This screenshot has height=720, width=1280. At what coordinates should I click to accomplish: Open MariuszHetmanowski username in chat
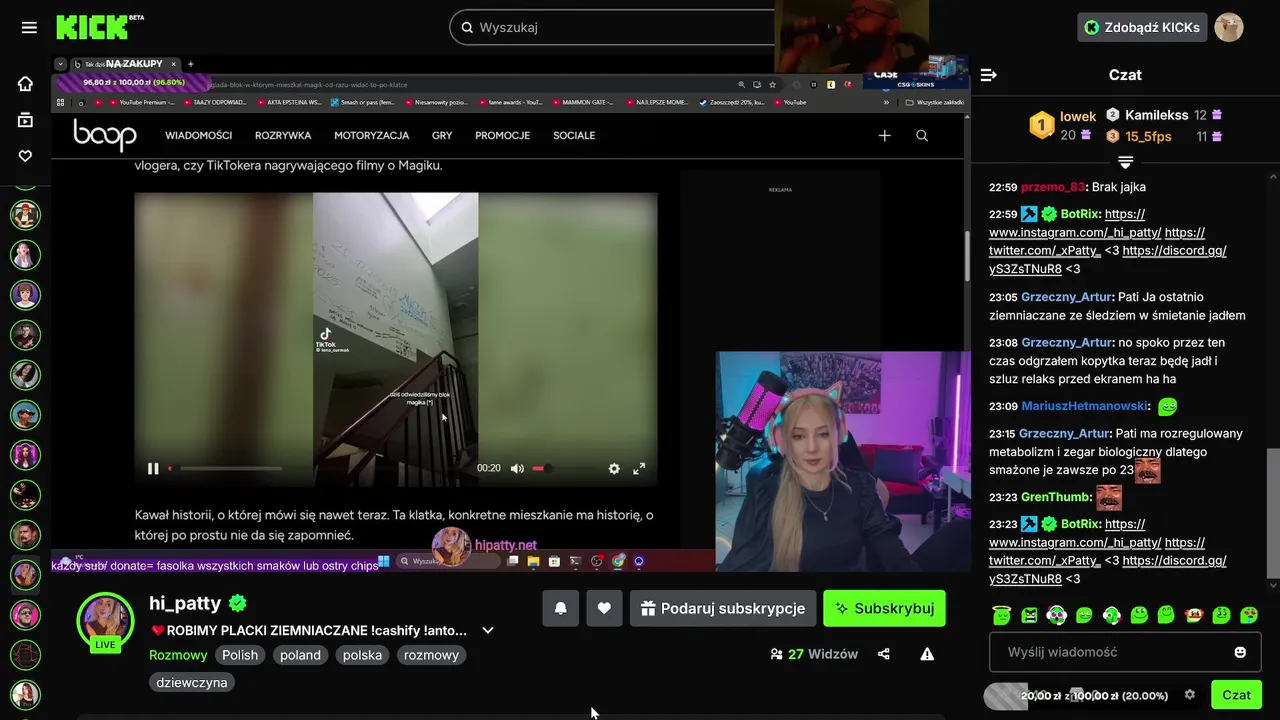[1084, 406]
